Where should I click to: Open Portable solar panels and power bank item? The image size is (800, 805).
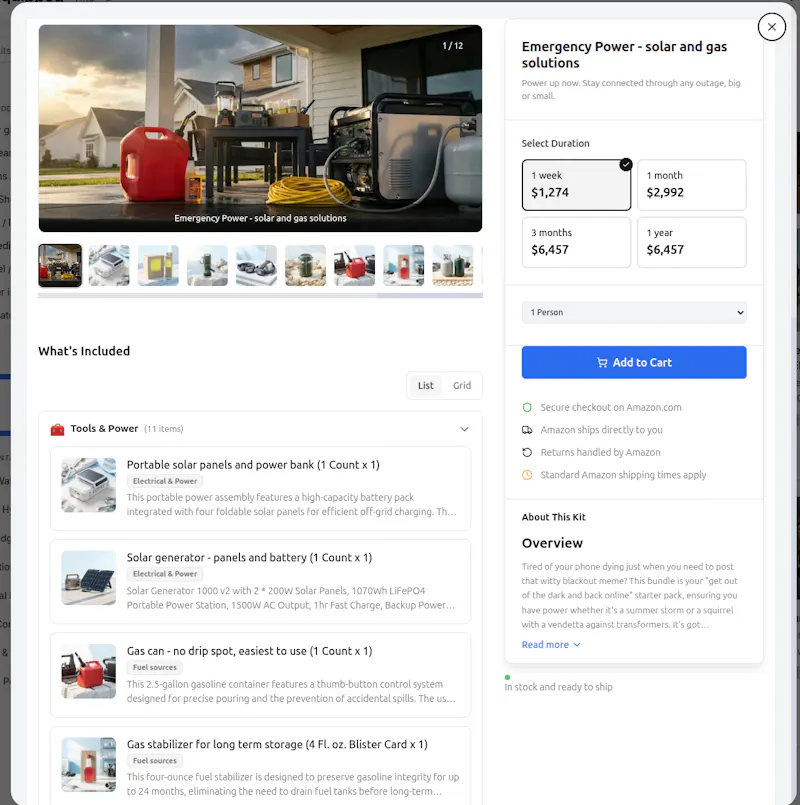[x=260, y=488]
